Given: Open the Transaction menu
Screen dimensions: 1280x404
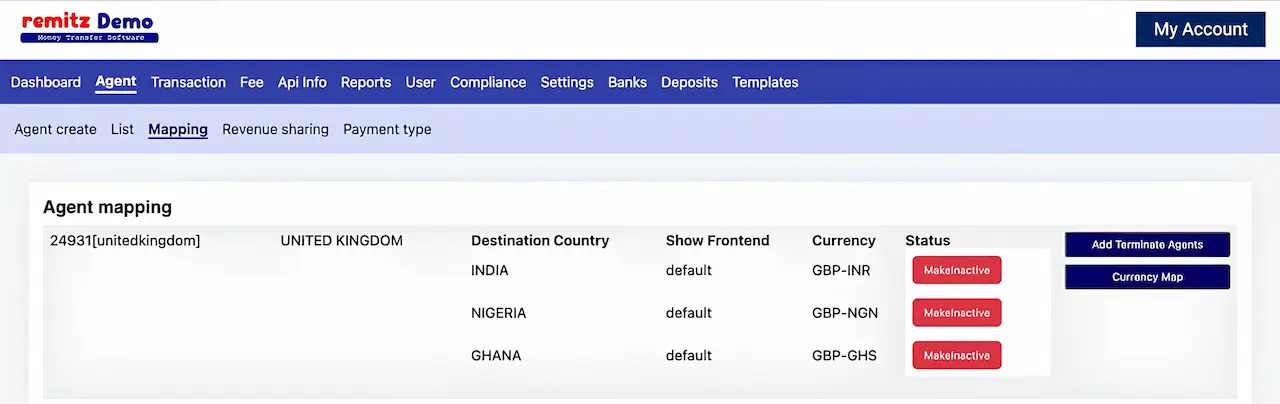Looking at the screenshot, I should pos(188,82).
